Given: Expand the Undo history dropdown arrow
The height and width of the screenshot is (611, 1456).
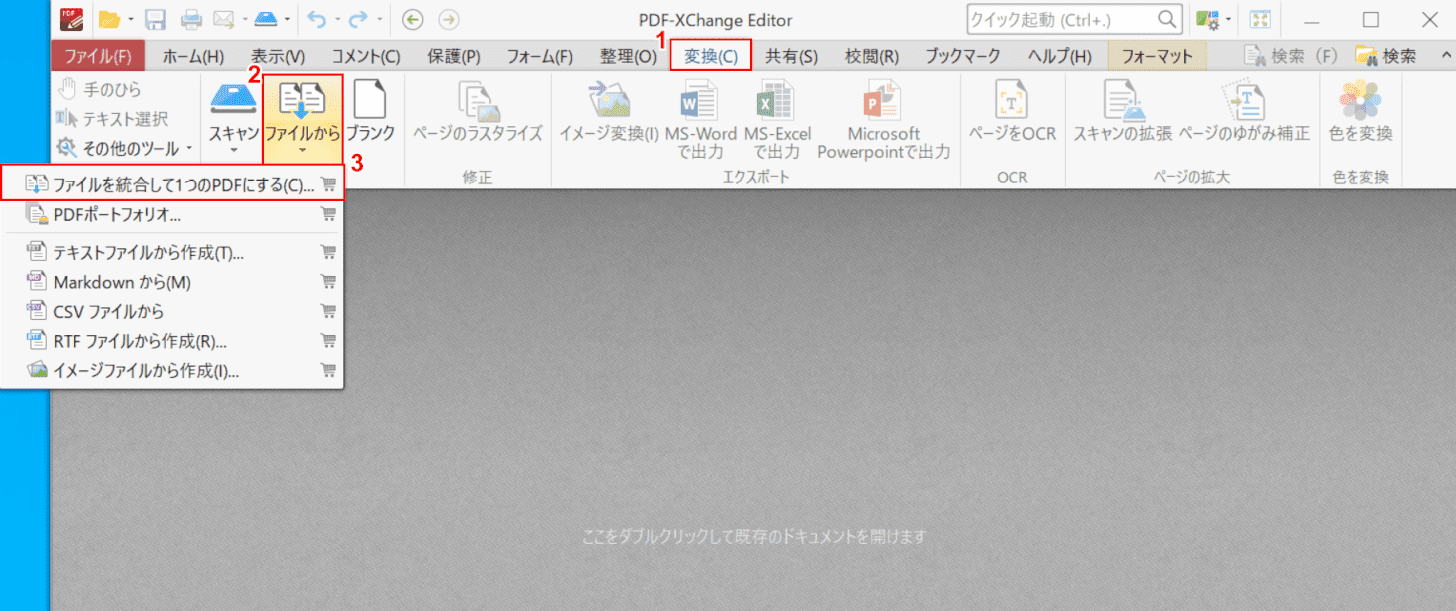Looking at the screenshot, I should click(337, 19).
